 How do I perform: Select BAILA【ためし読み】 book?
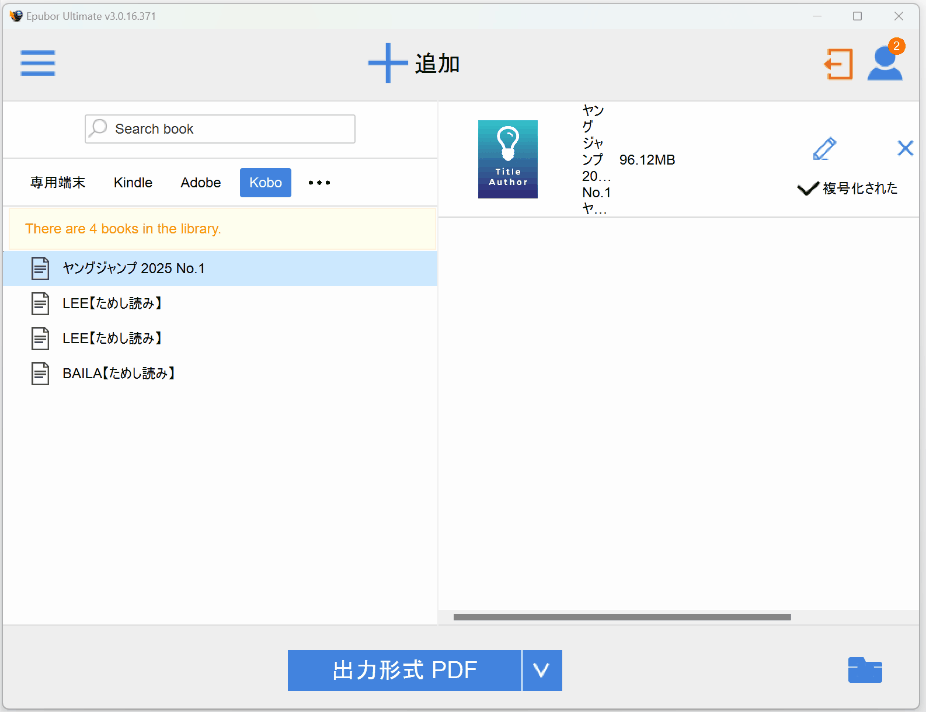pos(220,373)
